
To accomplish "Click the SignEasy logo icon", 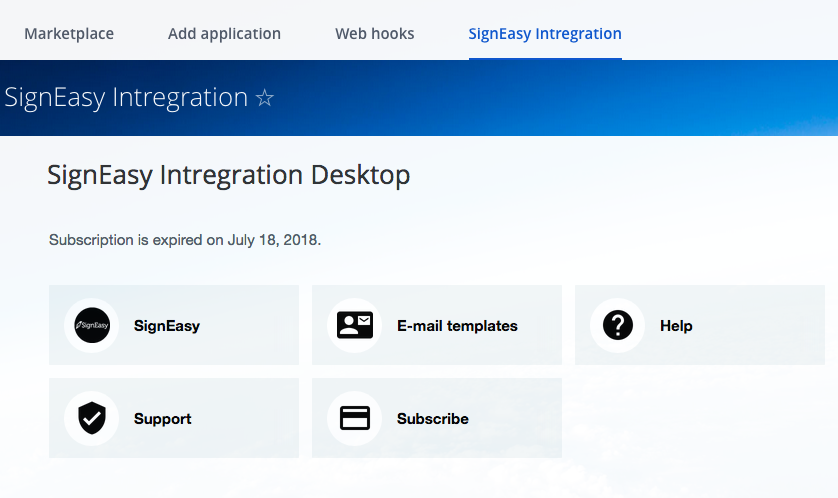I will tap(92, 325).
